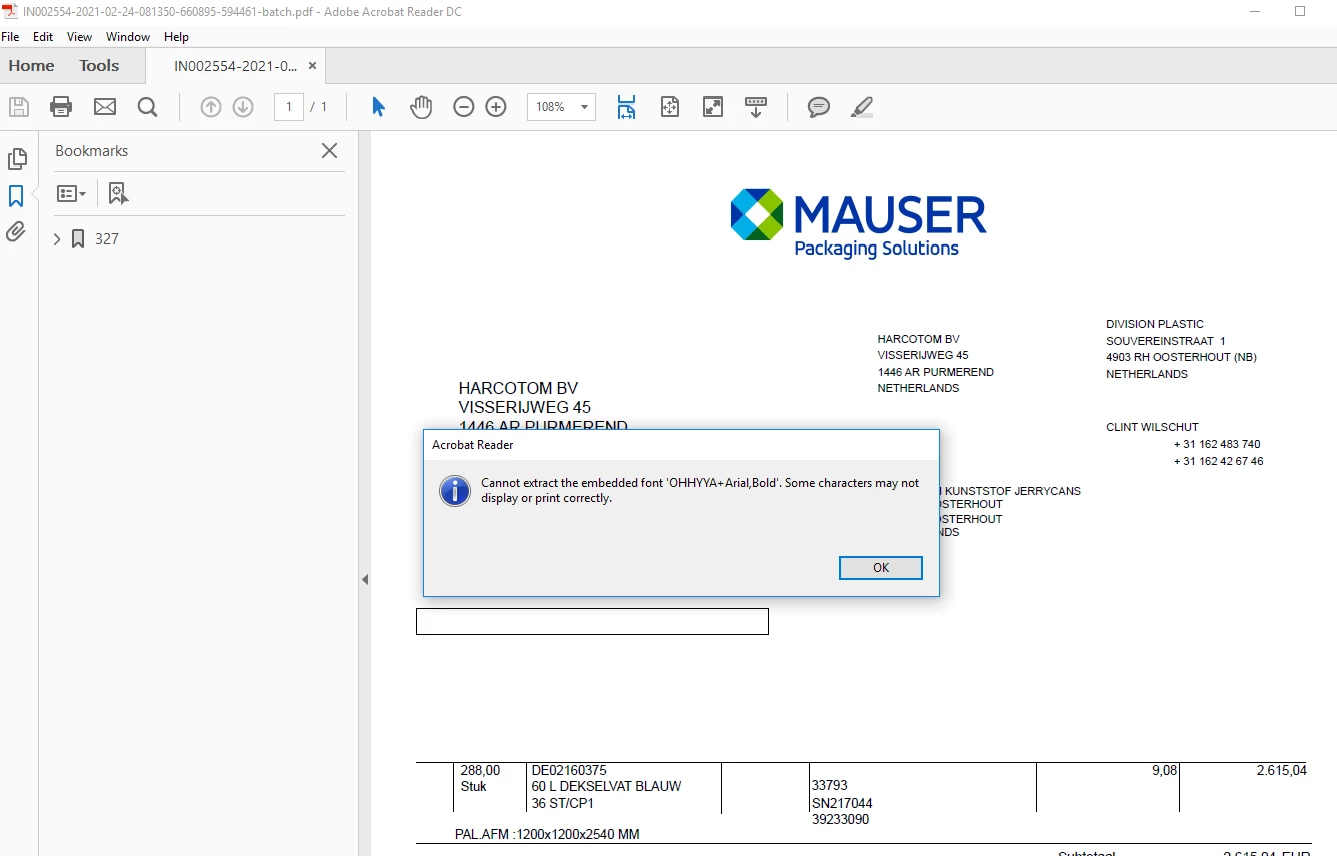
Task: Go to next page arrow
Action: [x=243, y=107]
